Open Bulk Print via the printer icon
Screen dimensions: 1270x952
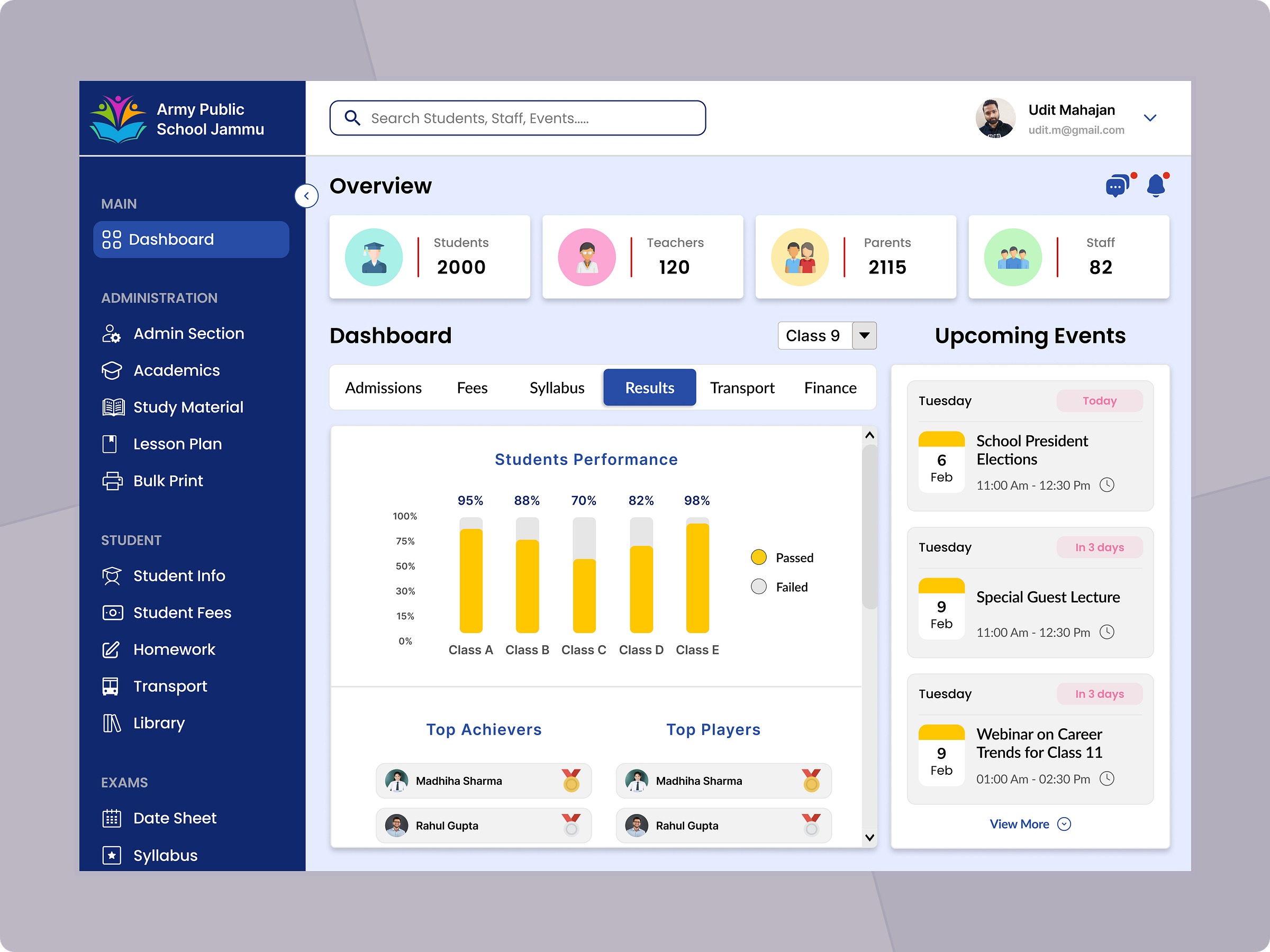click(113, 481)
